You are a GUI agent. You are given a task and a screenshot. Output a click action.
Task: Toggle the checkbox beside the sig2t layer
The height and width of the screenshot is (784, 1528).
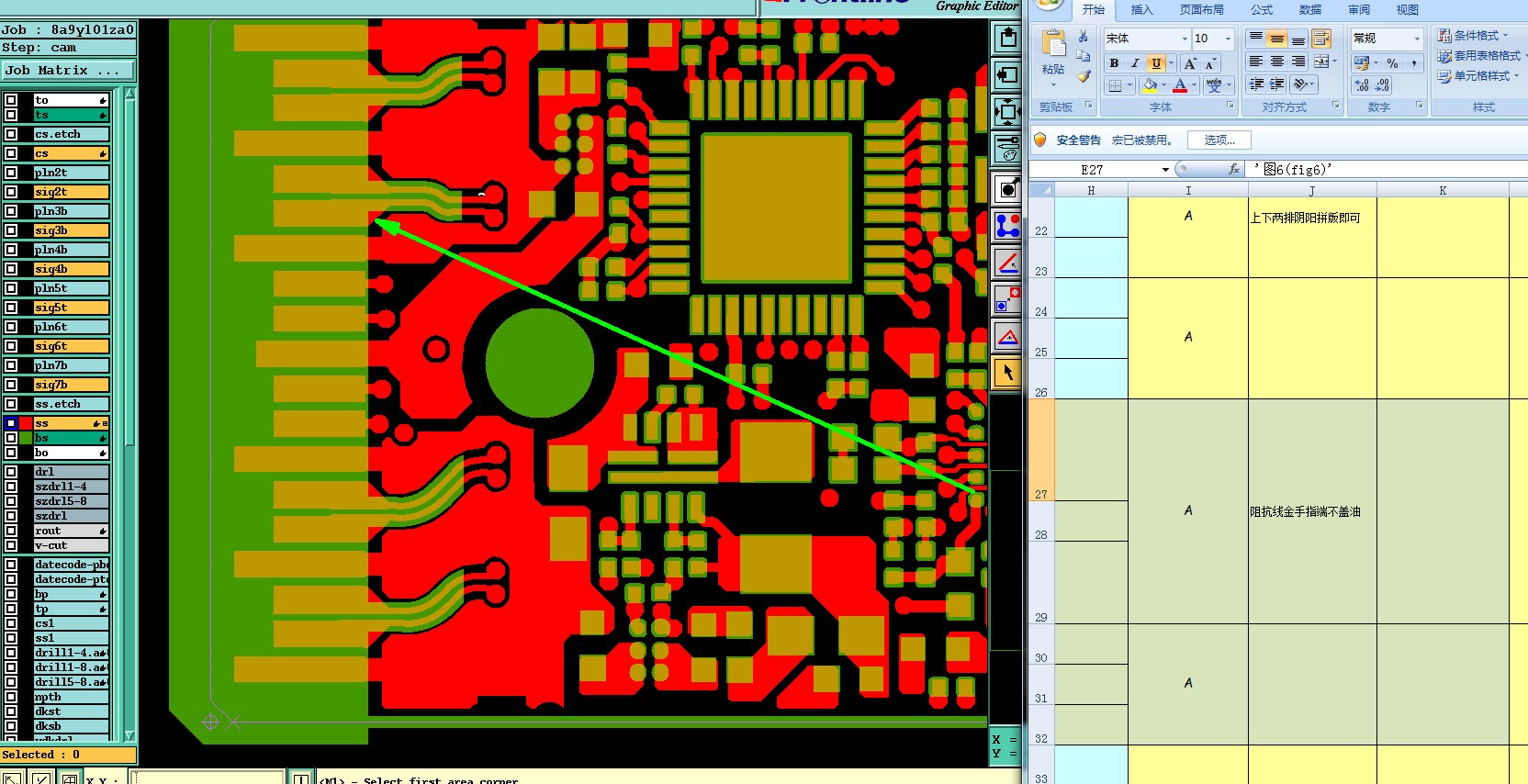point(11,192)
